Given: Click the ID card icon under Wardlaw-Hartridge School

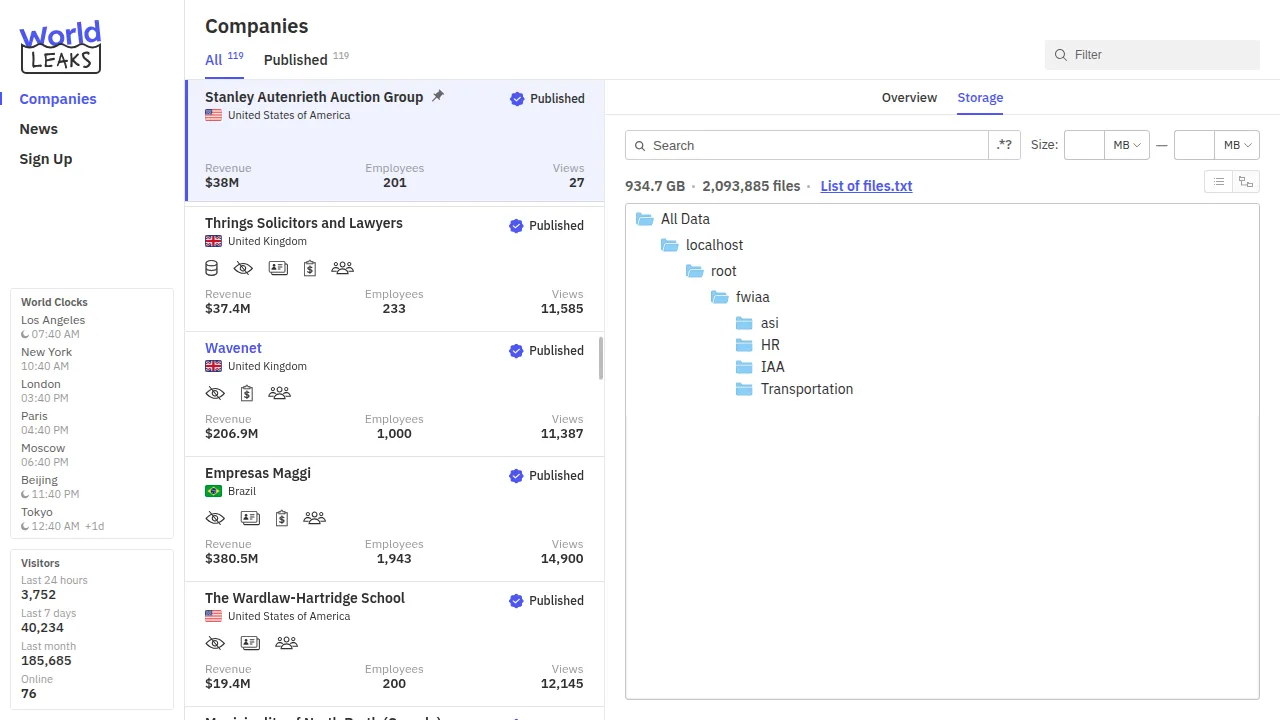Looking at the screenshot, I should point(250,643).
